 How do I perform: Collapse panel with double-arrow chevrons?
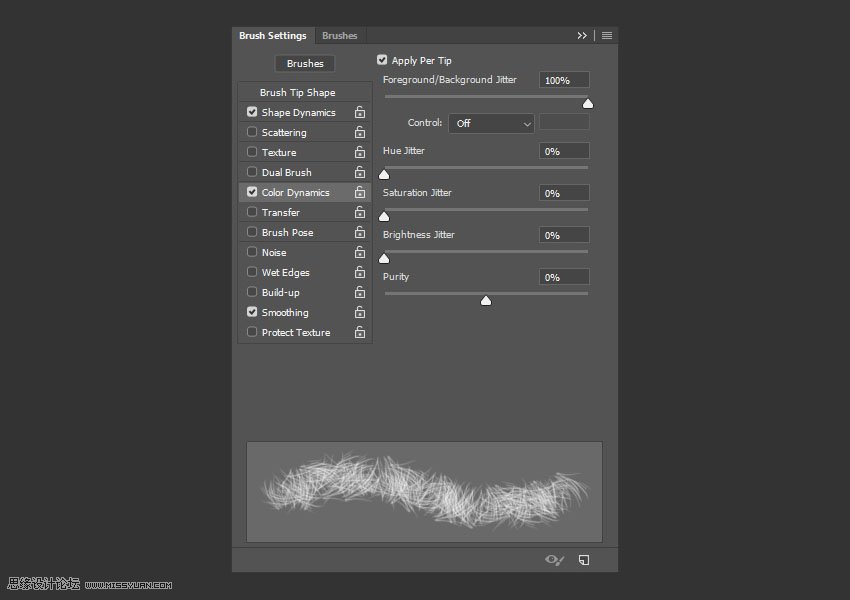582,36
